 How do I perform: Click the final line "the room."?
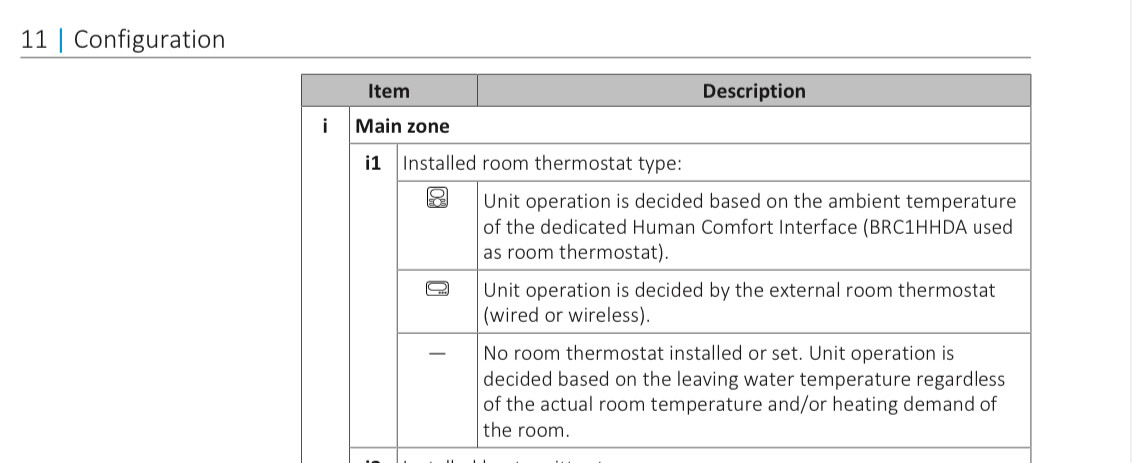(526, 430)
